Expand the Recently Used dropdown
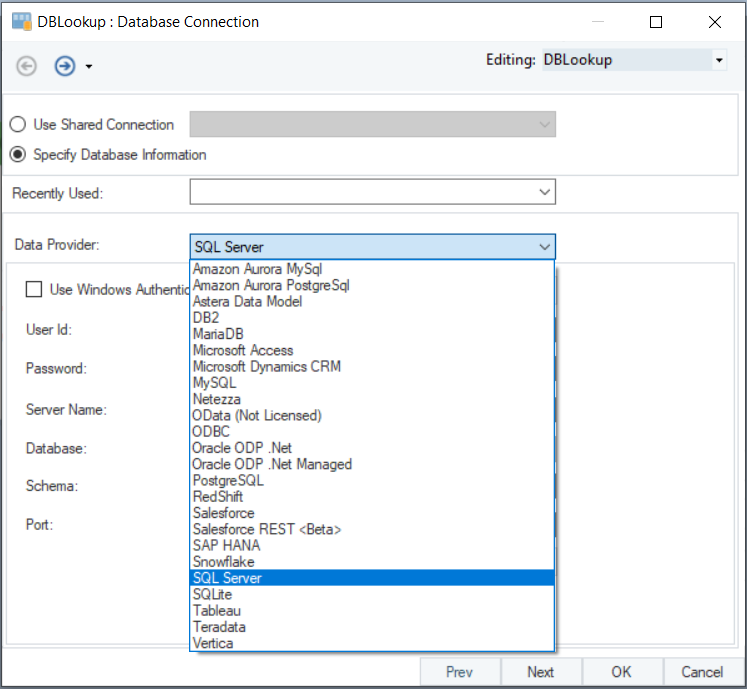 (x=544, y=192)
